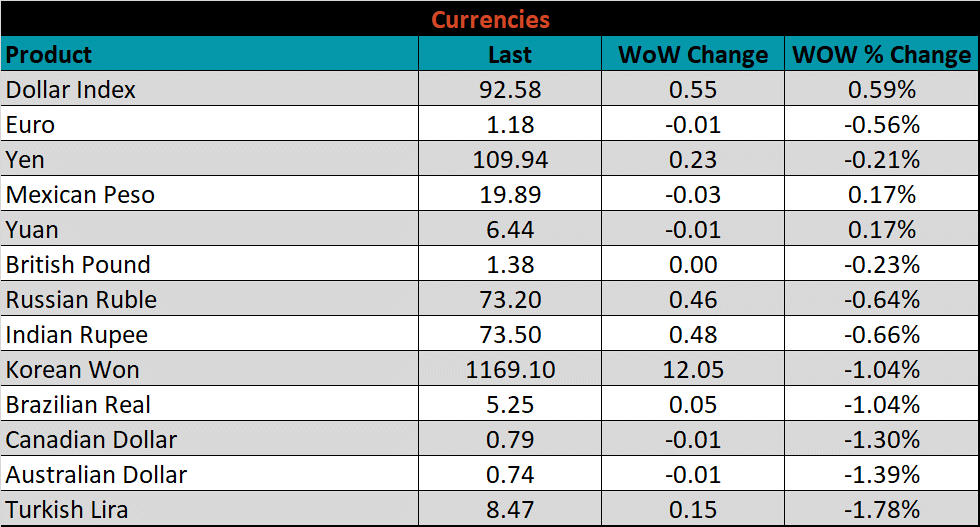Click the British Pound product cell
Viewport: 980px width, 527px height.
click(78, 265)
